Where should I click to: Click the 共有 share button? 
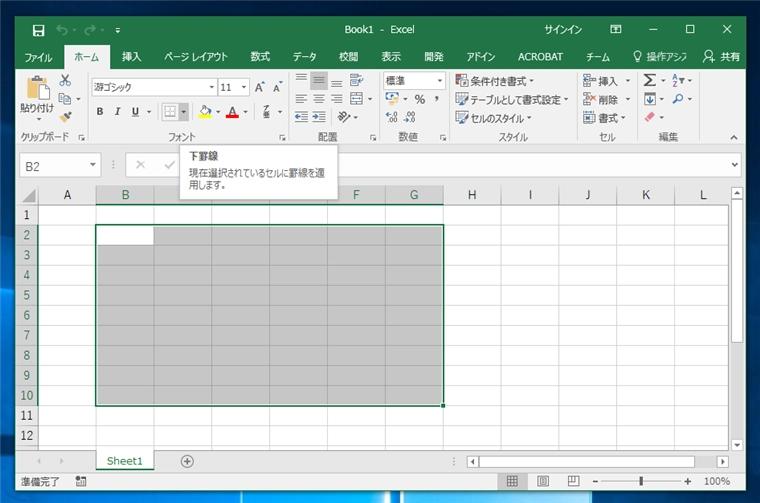721,57
